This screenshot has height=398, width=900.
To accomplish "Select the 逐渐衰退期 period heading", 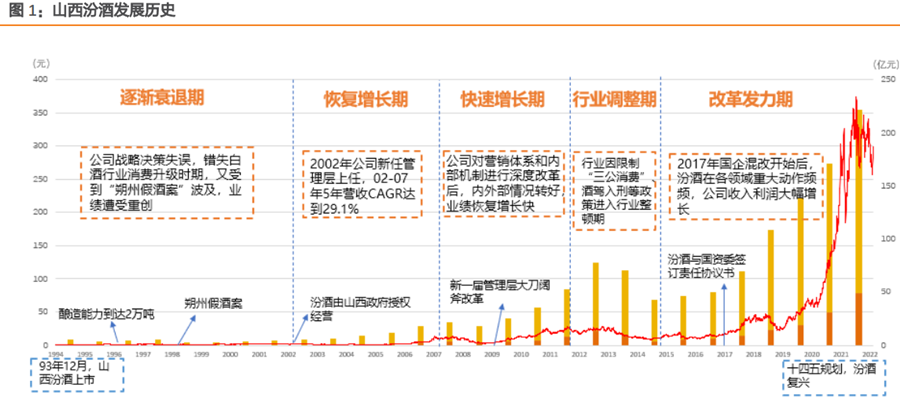I will click(x=162, y=98).
